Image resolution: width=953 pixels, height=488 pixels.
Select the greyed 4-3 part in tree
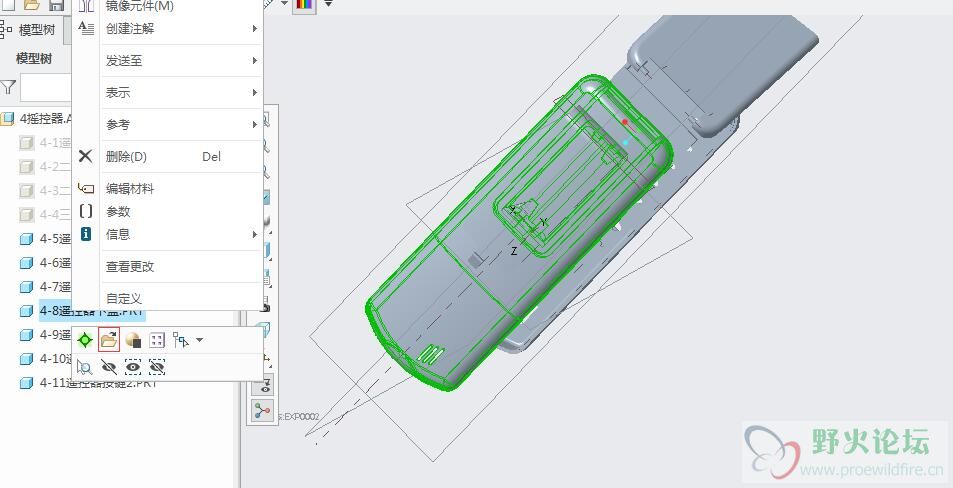point(55,190)
